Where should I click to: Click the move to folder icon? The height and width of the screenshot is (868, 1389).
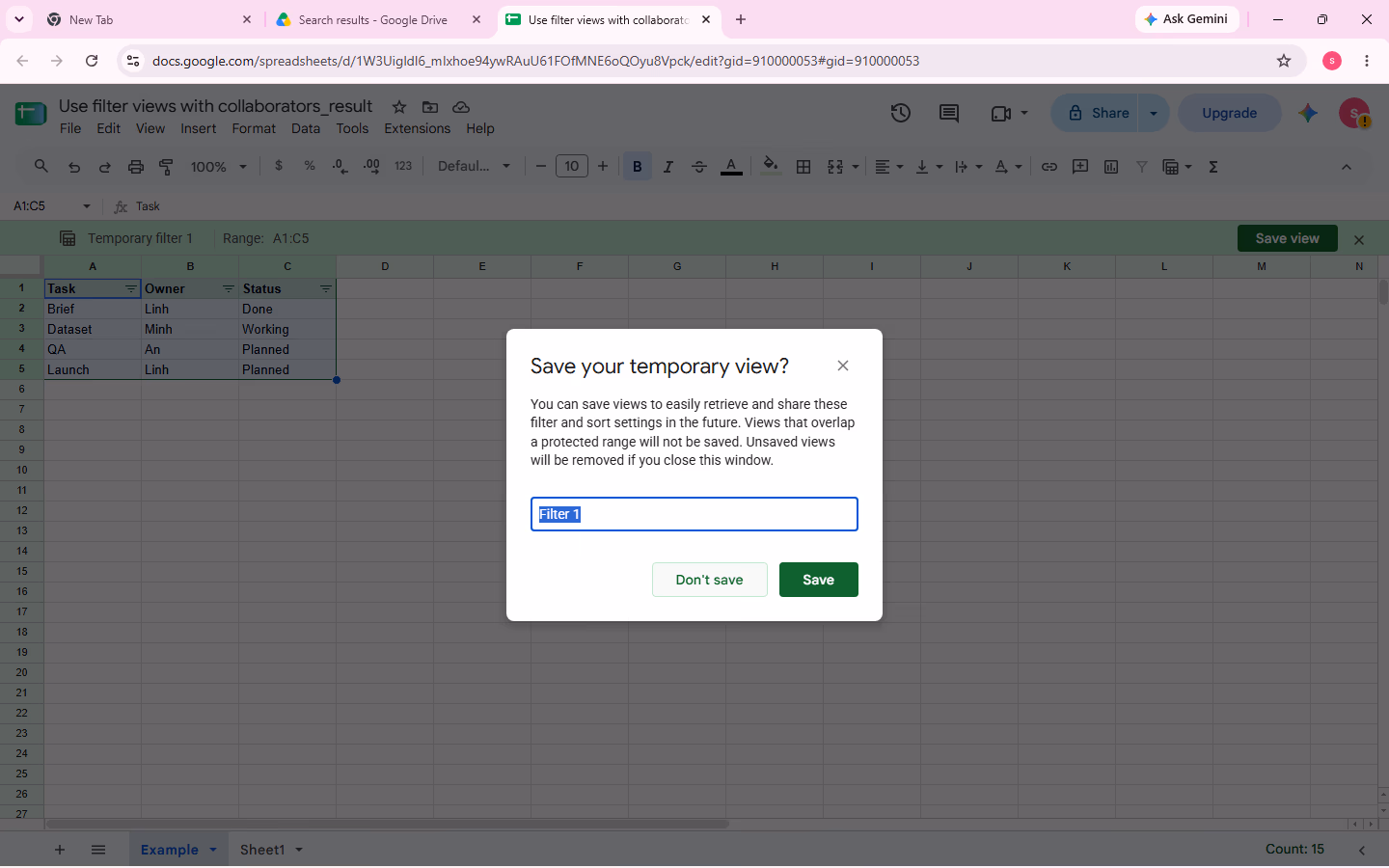click(x=430, y=107)
